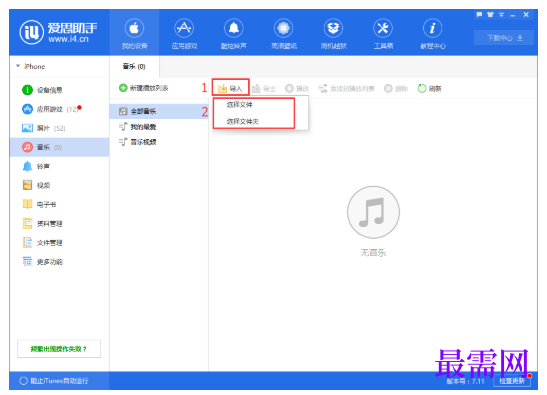This screenshot has width=547, height=395.
Task: Click the 频繁出现操作失败？ help link
Action: pos(59,349)
